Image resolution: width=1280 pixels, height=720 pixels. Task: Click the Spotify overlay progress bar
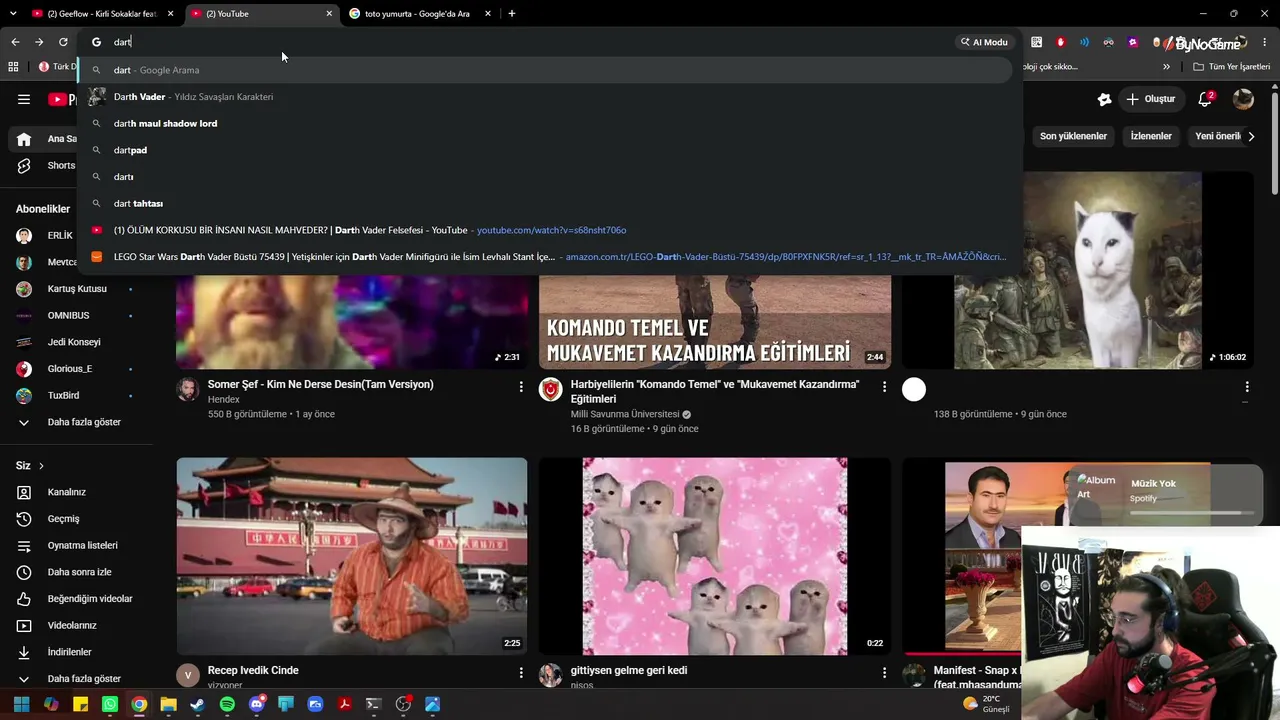point(1192,513)
